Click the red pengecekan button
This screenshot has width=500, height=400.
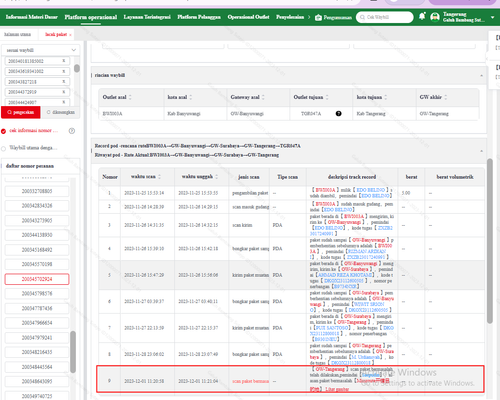(21, 112)
